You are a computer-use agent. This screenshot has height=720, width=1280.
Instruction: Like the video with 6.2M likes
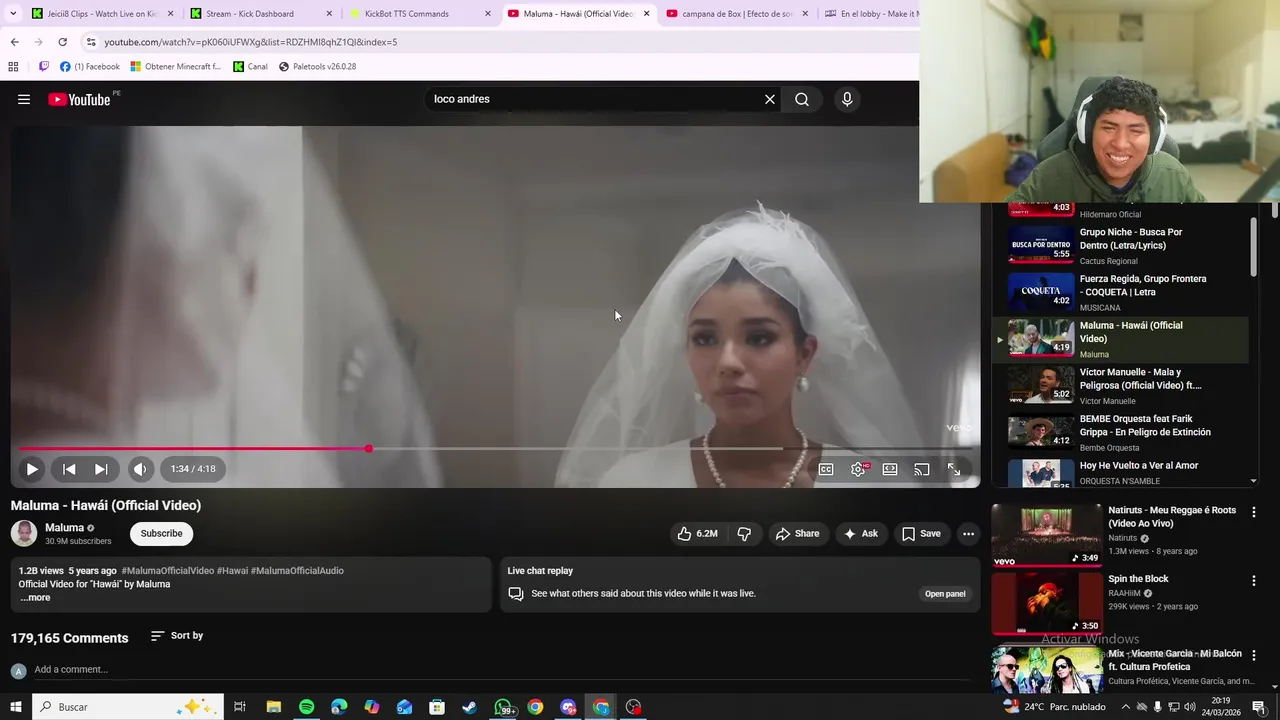click(x=697, y=534)
